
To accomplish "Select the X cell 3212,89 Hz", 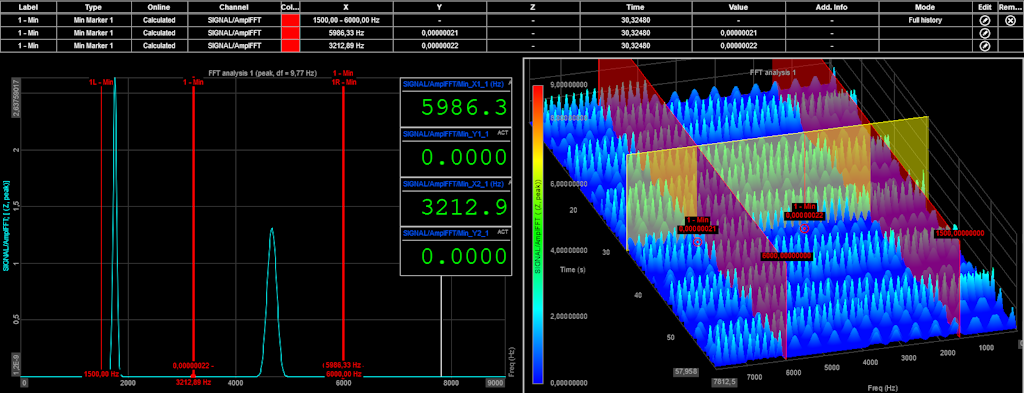I will point(346,46).
